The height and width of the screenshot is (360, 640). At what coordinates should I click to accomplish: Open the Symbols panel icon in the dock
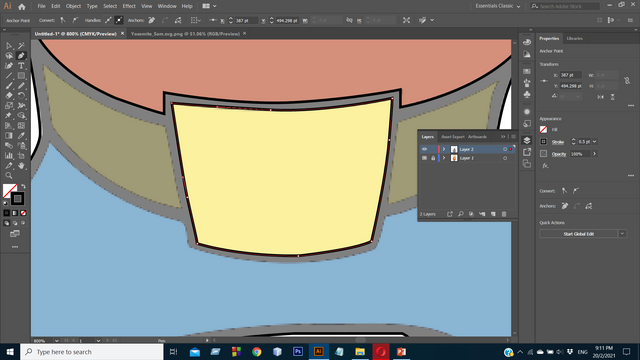[x=527, y=94]
